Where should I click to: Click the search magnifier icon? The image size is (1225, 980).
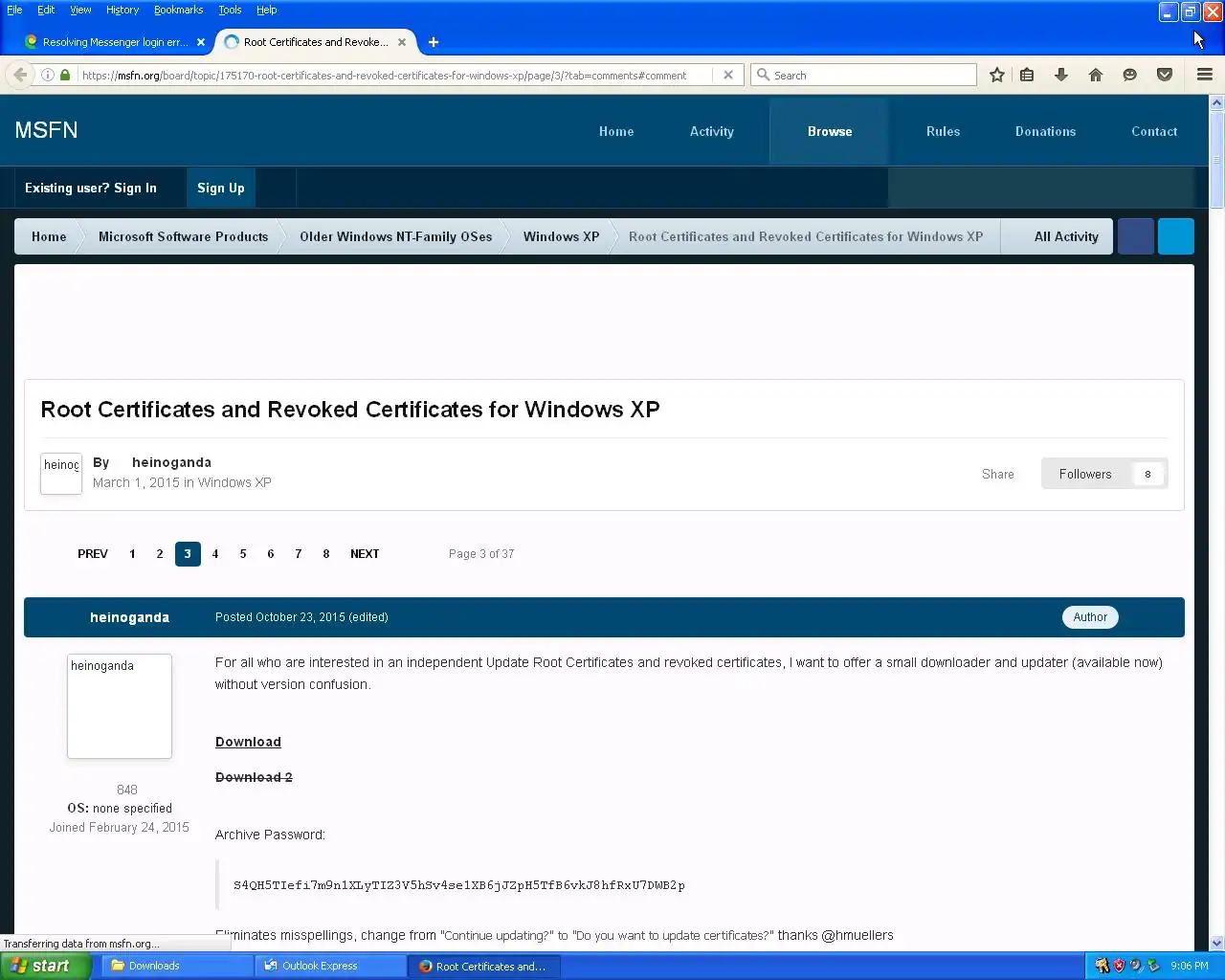click(x=764, y=75)
